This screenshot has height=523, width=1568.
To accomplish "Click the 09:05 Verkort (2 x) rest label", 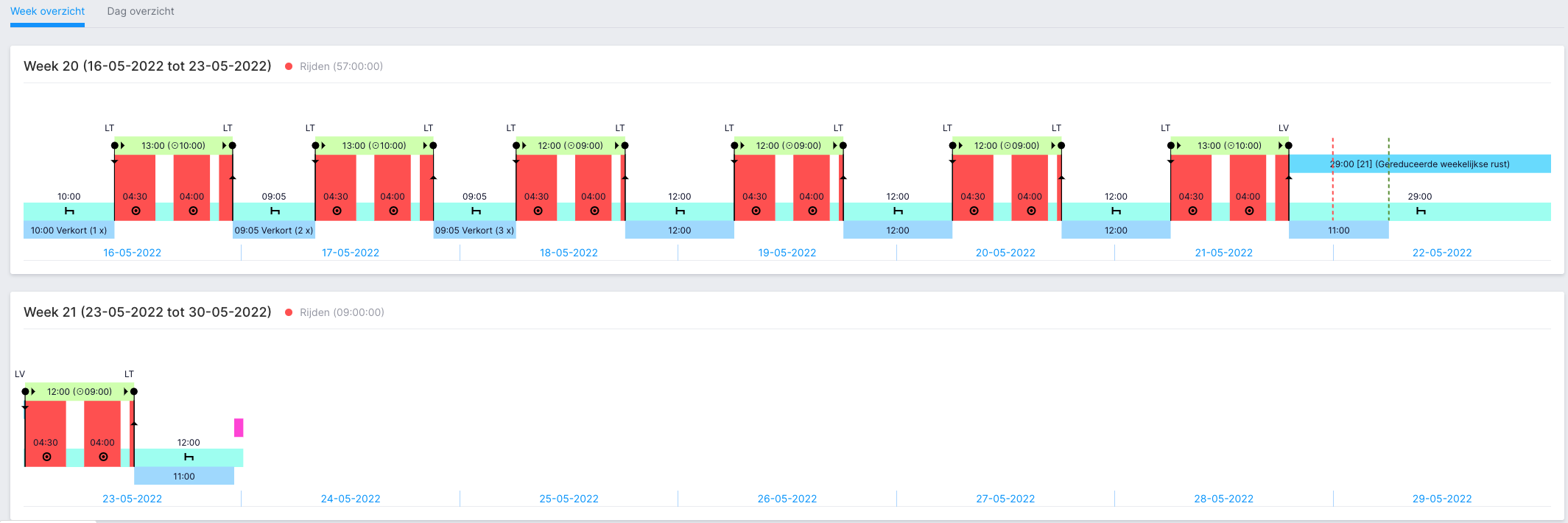I will coord(274,230).
